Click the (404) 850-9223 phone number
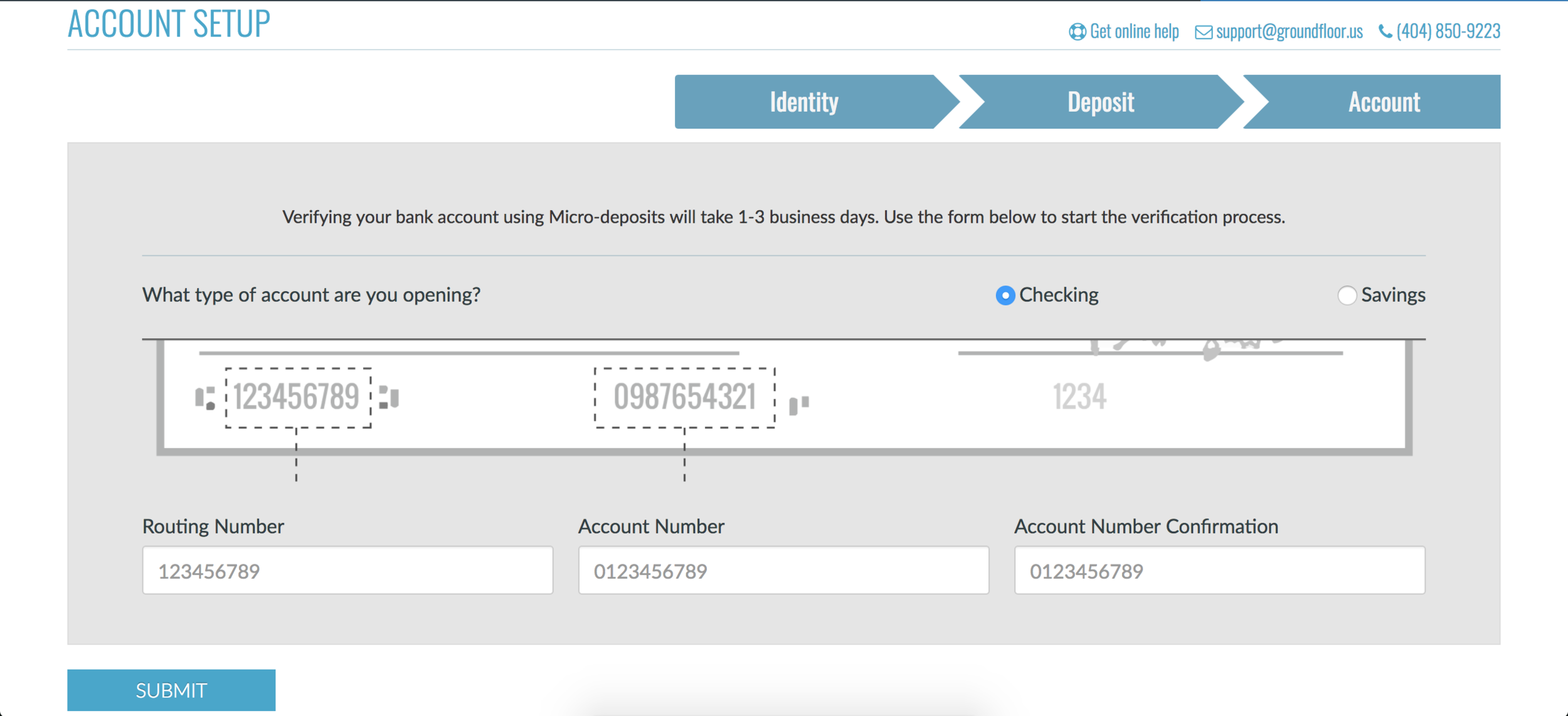The image size is (1568, 716). (x=1448, y=31)
